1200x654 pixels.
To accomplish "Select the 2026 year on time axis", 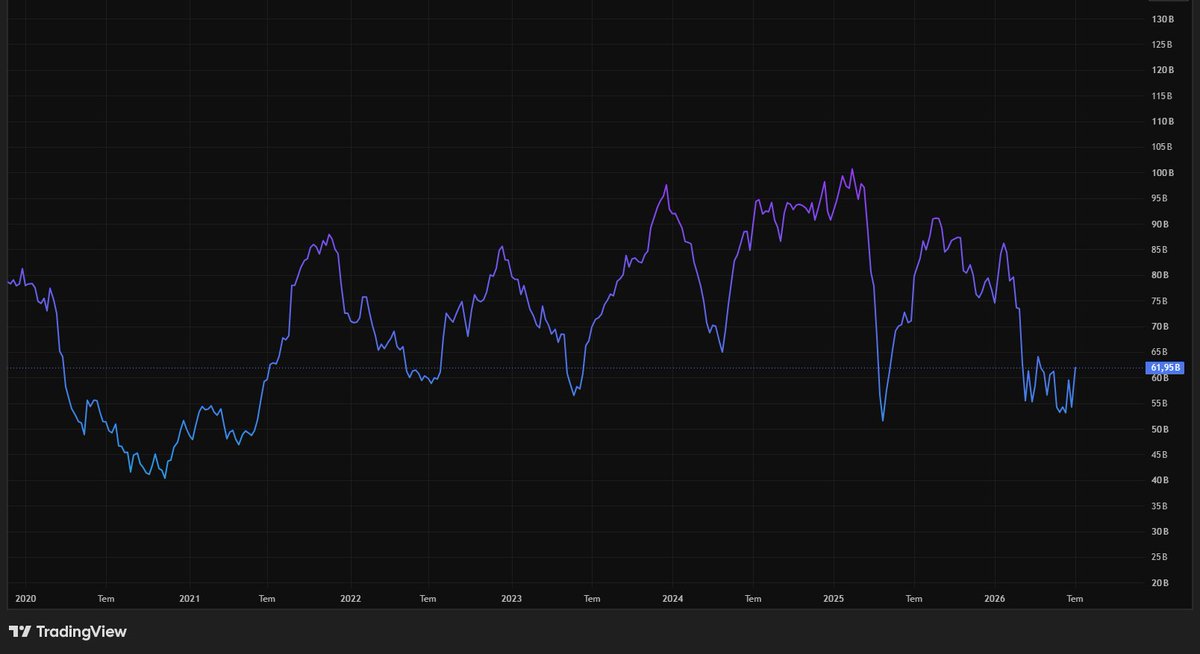I will [995, 599].
